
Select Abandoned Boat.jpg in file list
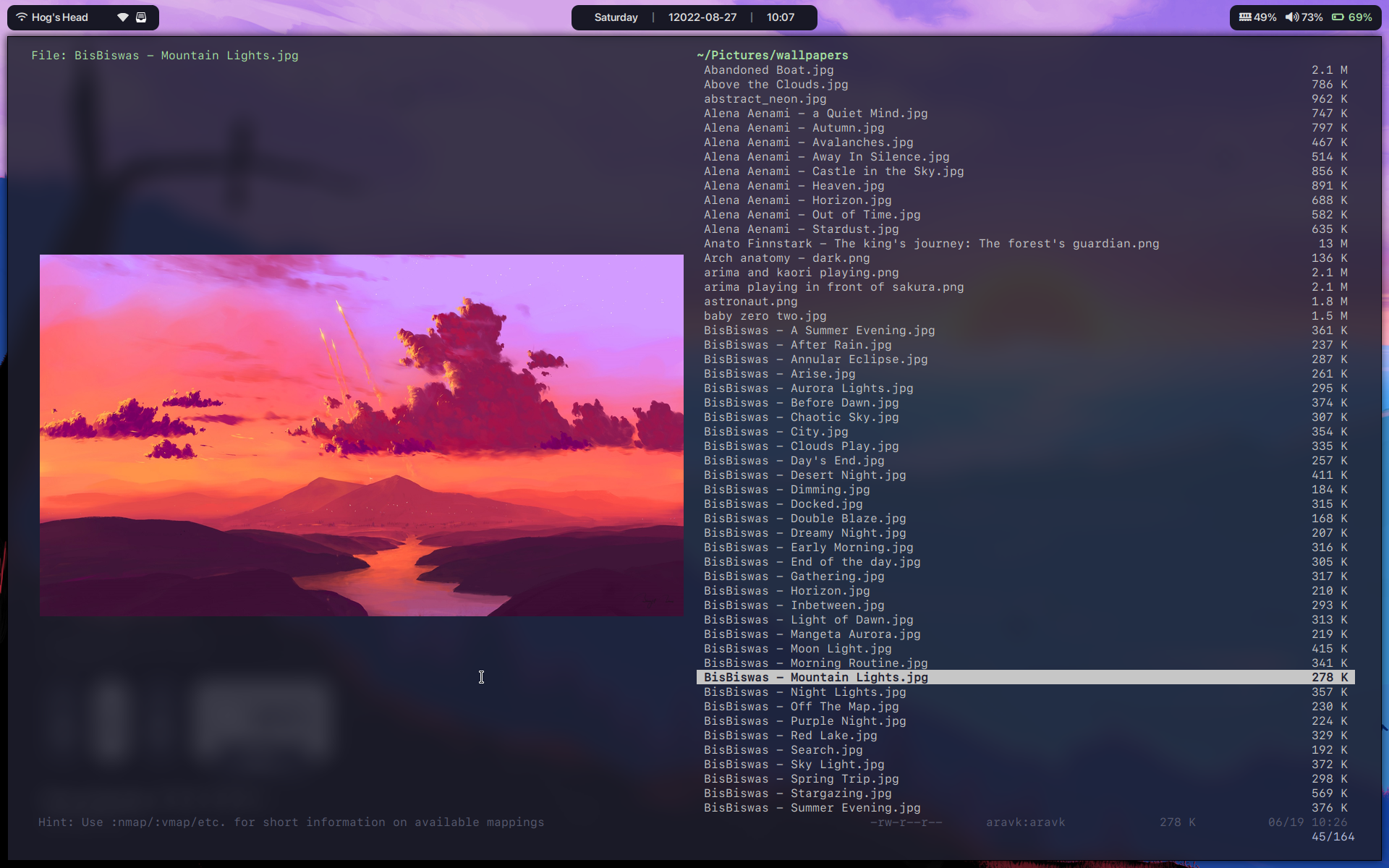[x=768, y=70]
